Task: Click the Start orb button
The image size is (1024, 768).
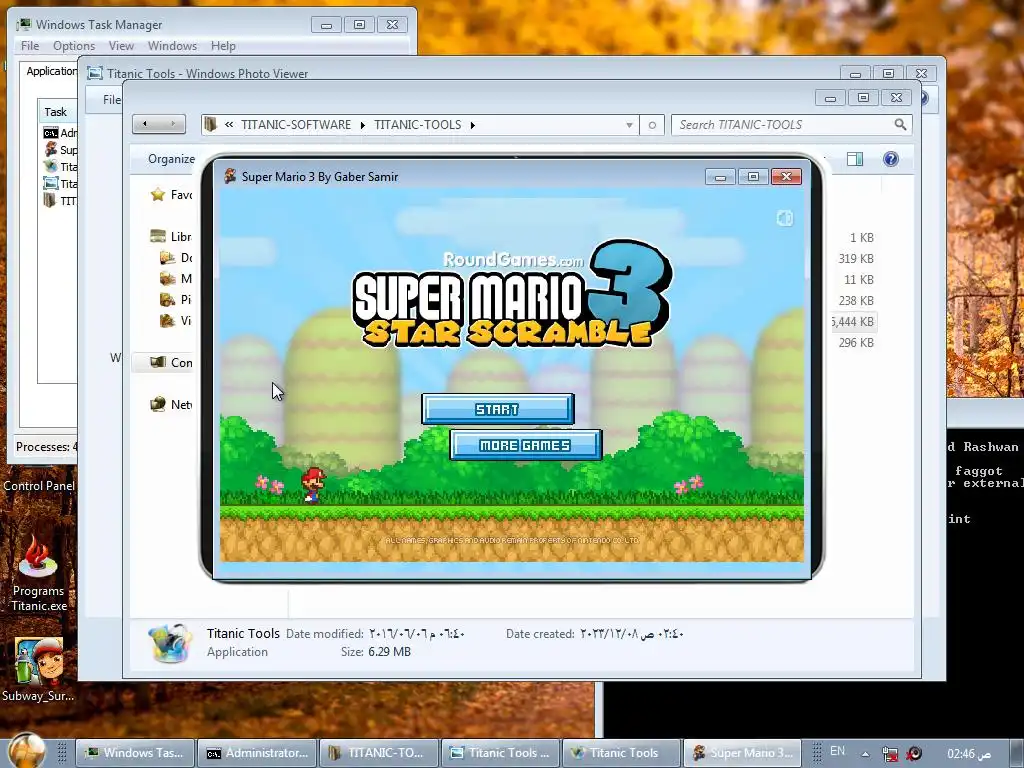Action: (27, 751)
